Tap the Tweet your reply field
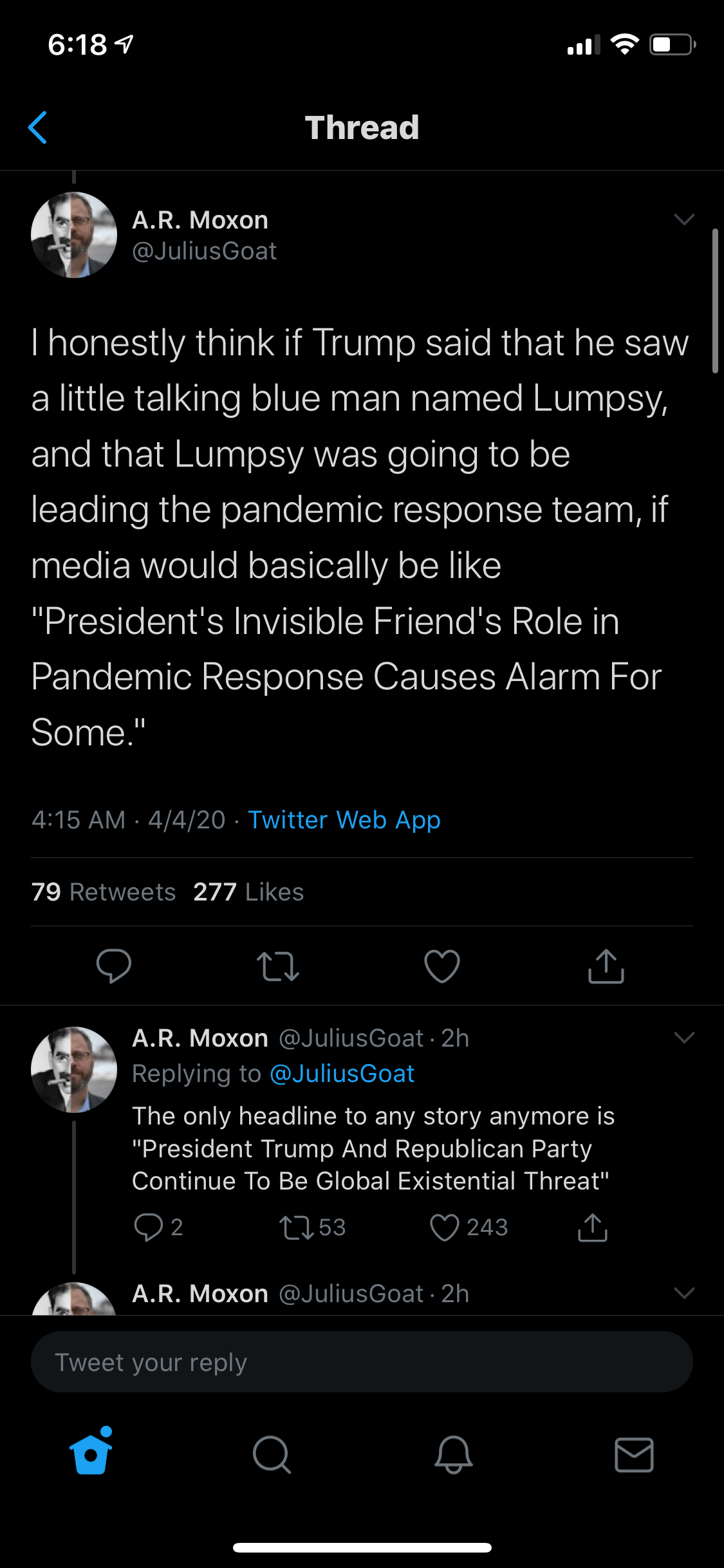Screen dimensions: 724x1568 362,1362
